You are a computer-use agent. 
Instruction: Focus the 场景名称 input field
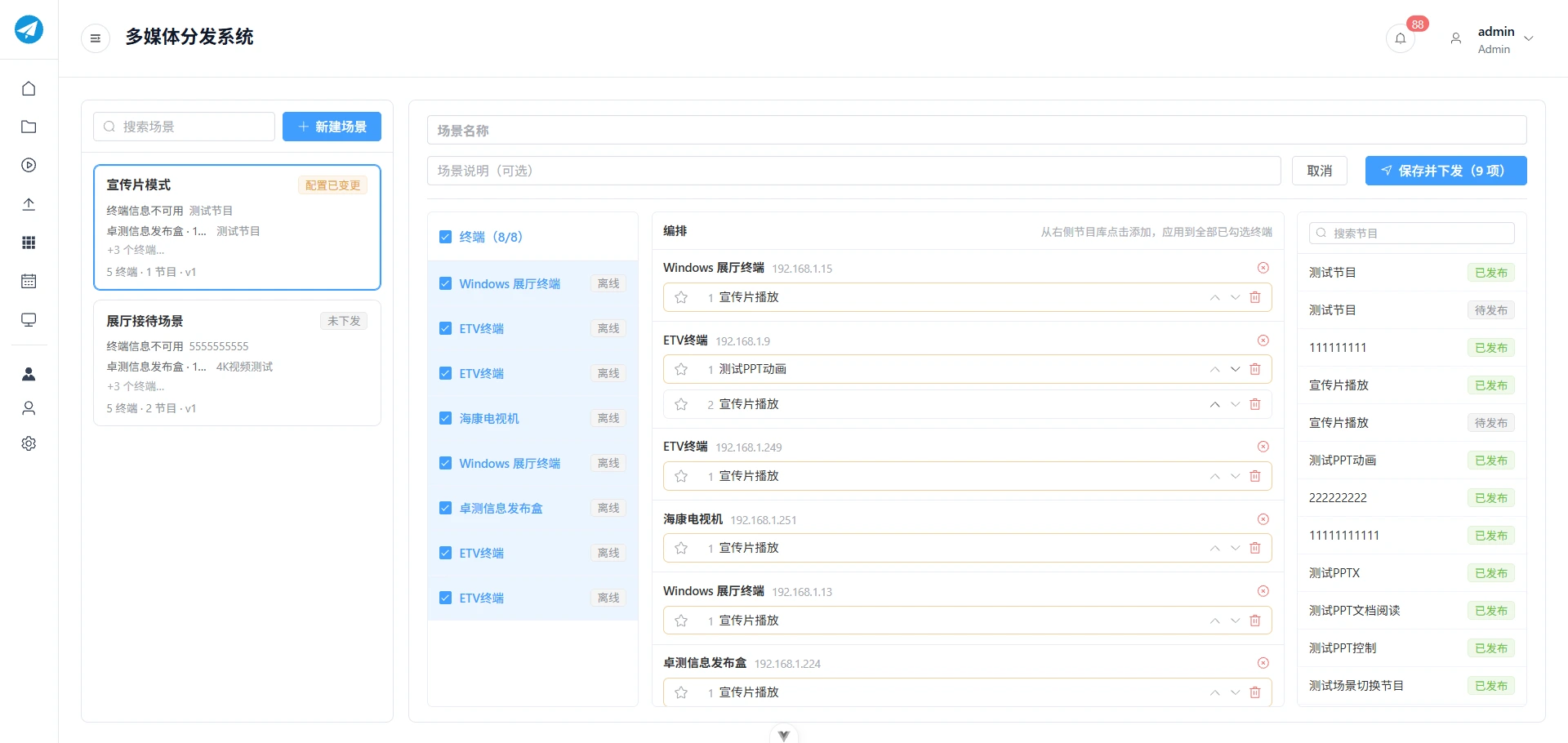[x=977, y=130]
